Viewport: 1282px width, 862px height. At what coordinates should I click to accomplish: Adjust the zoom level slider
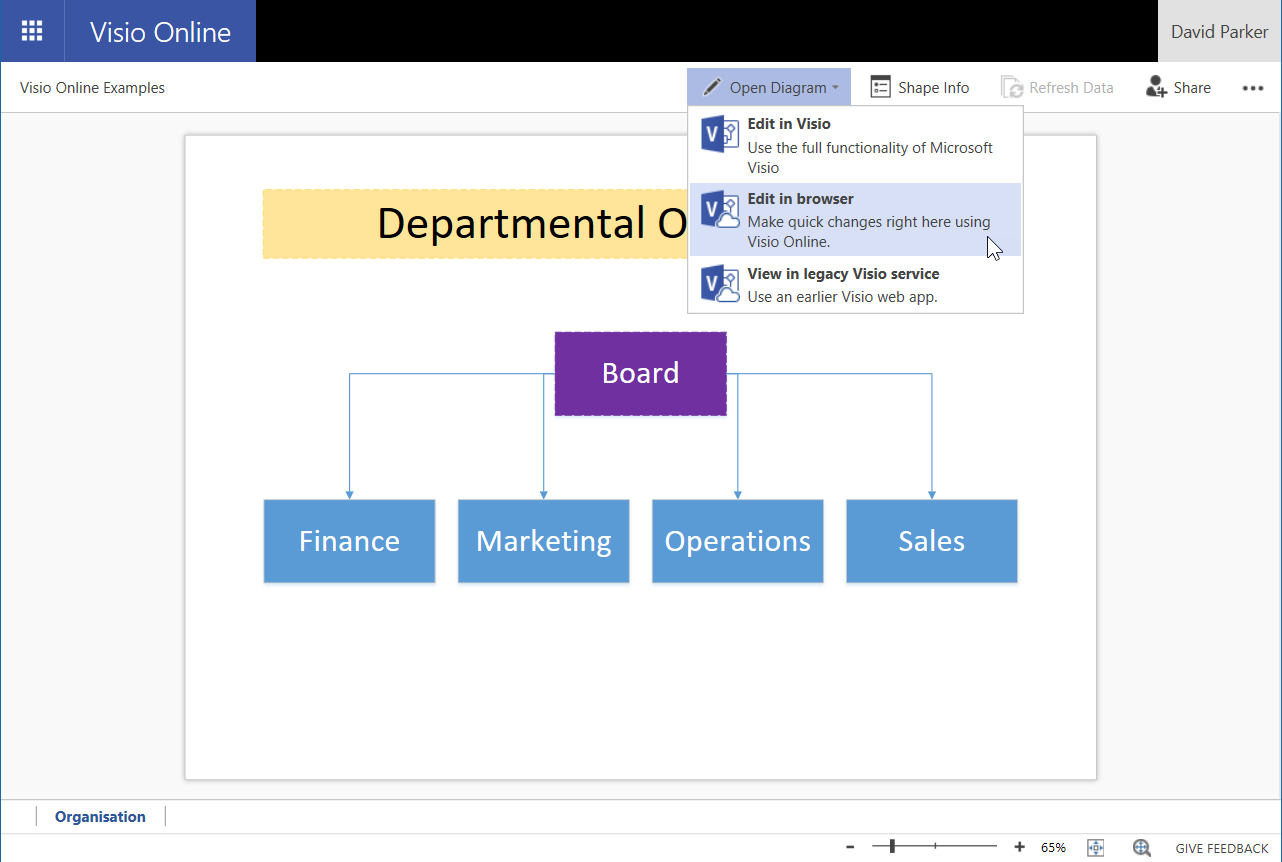(x=893, y=845)
